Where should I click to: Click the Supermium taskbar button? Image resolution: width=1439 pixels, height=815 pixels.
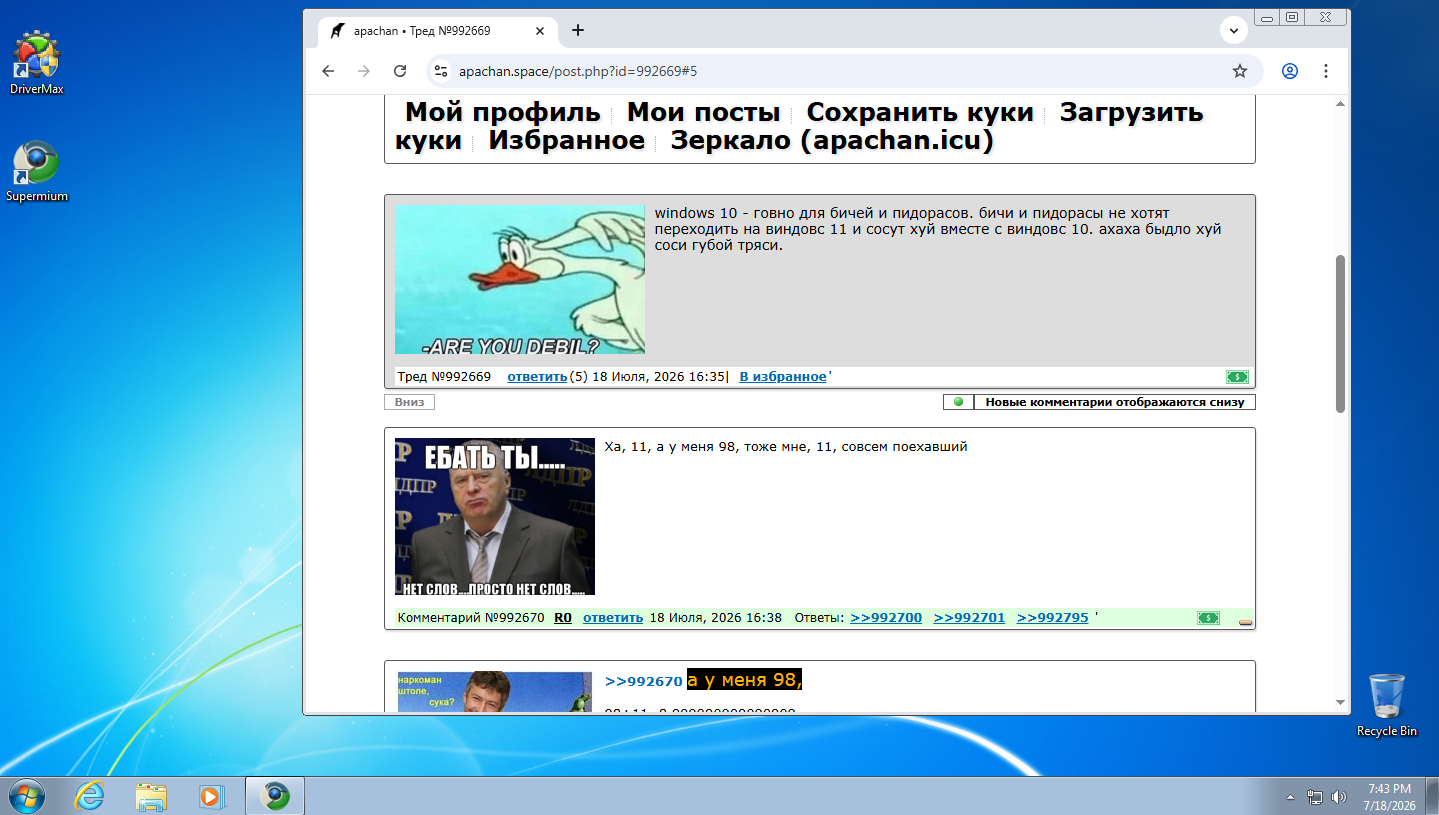[275, 796]
